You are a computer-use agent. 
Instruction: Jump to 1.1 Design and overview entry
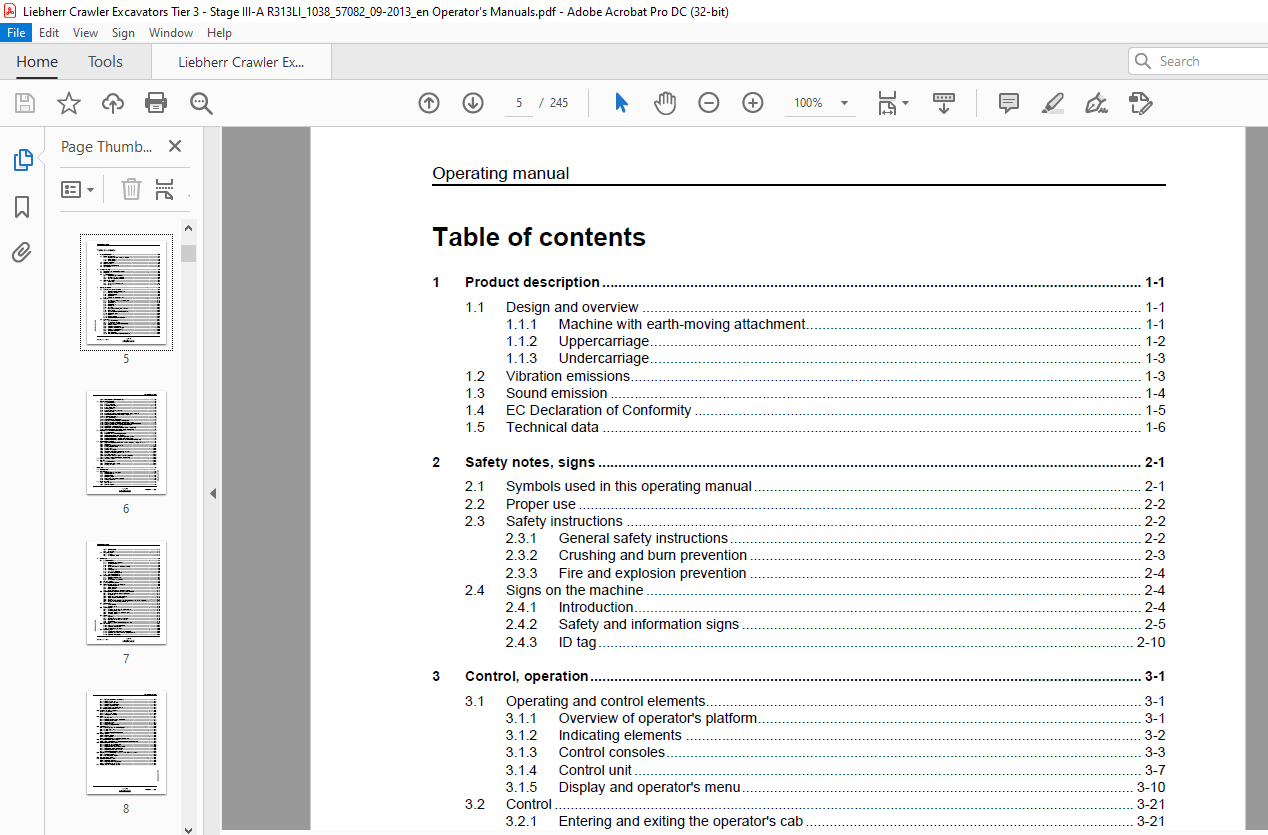tap(815, 307)
